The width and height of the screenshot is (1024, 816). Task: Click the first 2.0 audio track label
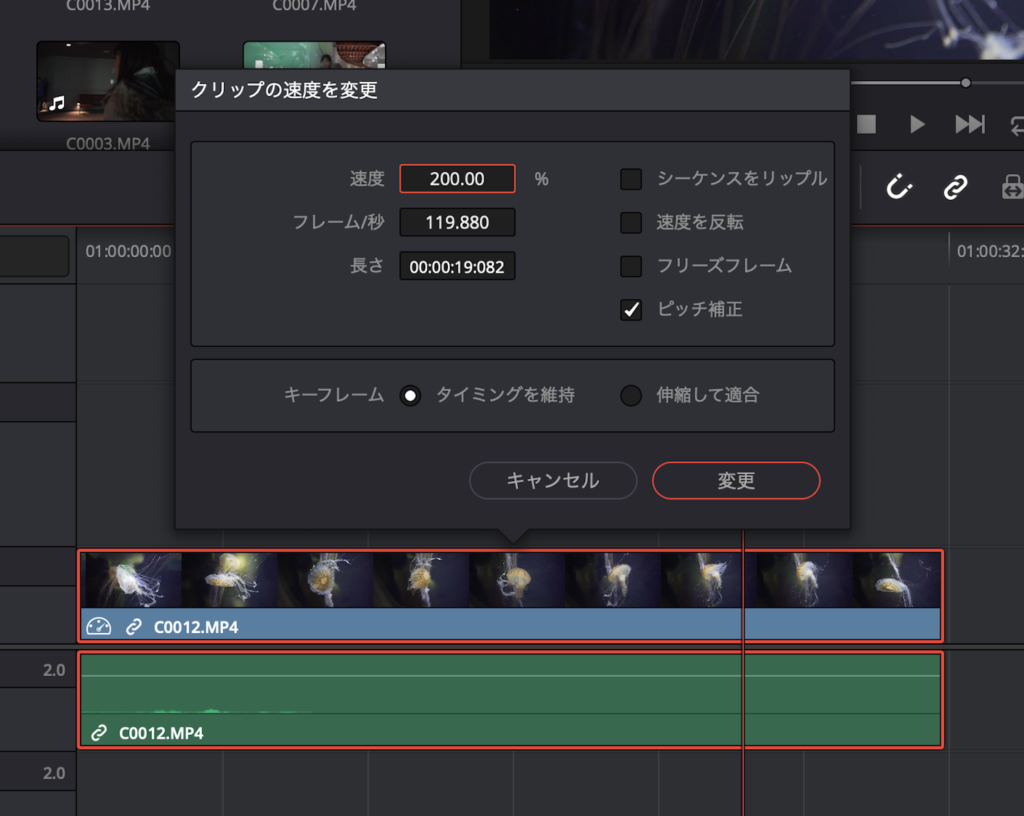pyautogui.click(x=54, y=670)
